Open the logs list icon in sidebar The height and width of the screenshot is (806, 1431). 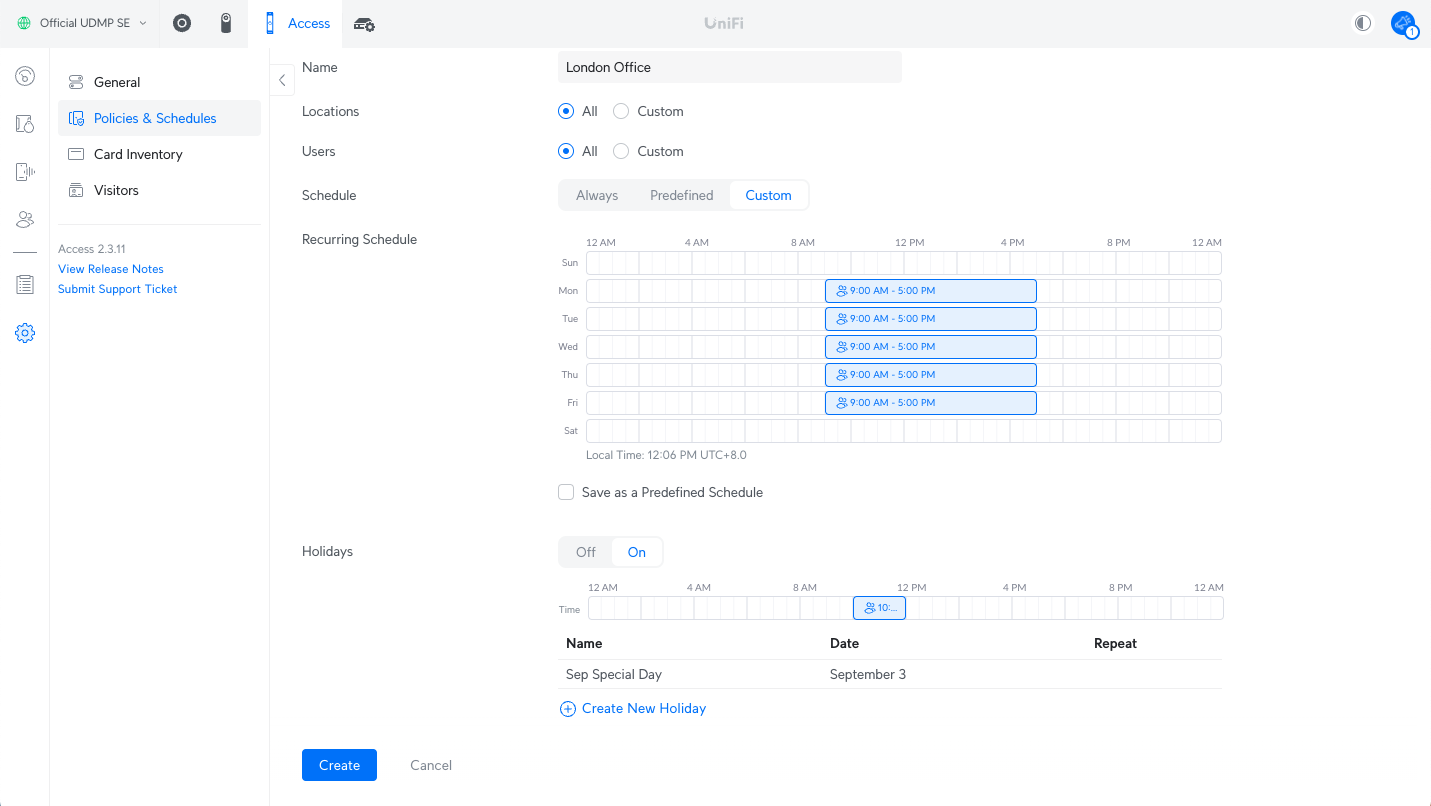25,285
